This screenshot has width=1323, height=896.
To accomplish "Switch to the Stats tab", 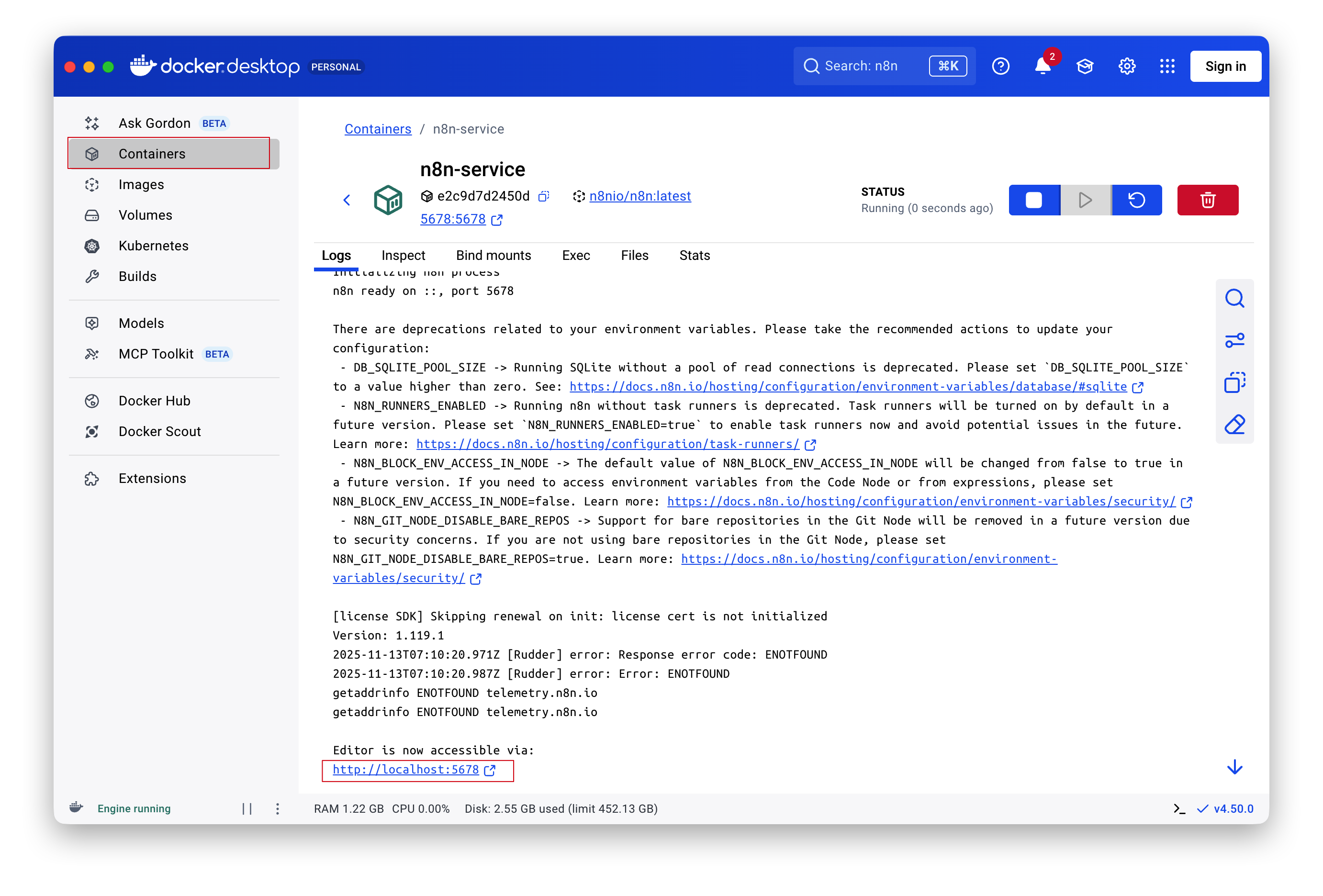I will pos(695,256).
